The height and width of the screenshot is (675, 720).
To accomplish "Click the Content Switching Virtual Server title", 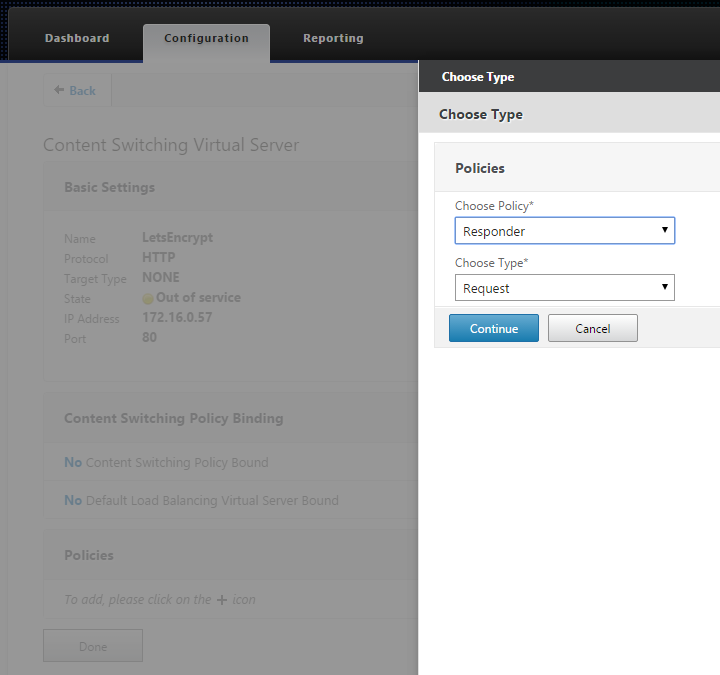I will tap(171, 145).
